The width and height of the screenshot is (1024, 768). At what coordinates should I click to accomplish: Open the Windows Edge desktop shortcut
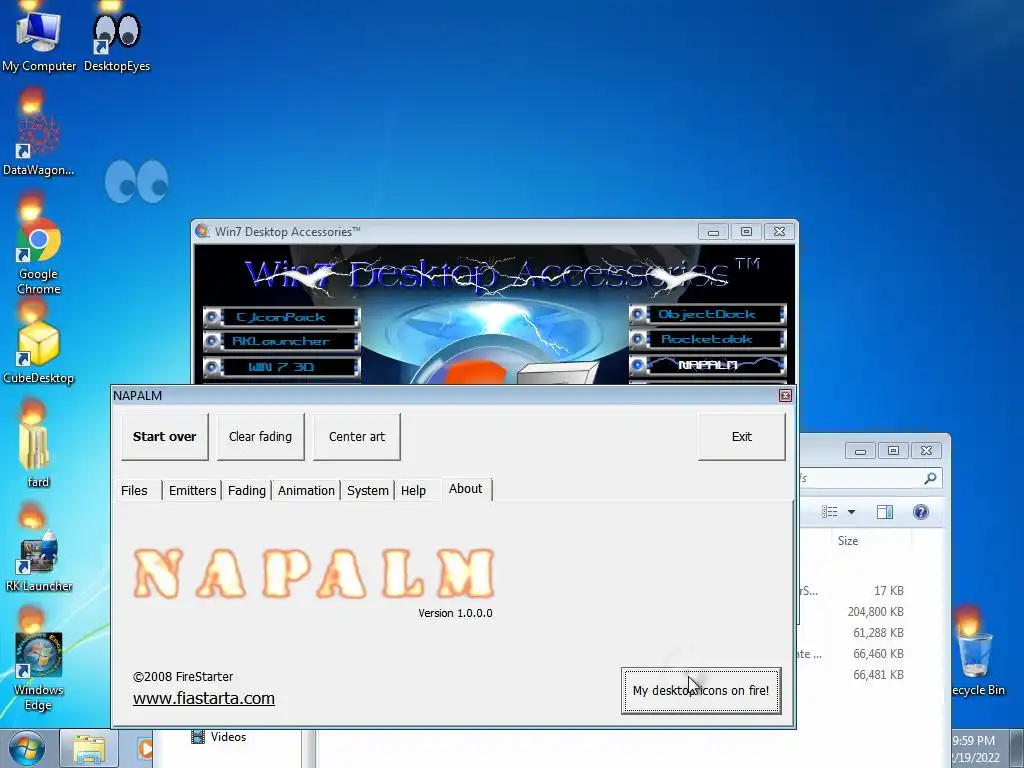[38, 669]
